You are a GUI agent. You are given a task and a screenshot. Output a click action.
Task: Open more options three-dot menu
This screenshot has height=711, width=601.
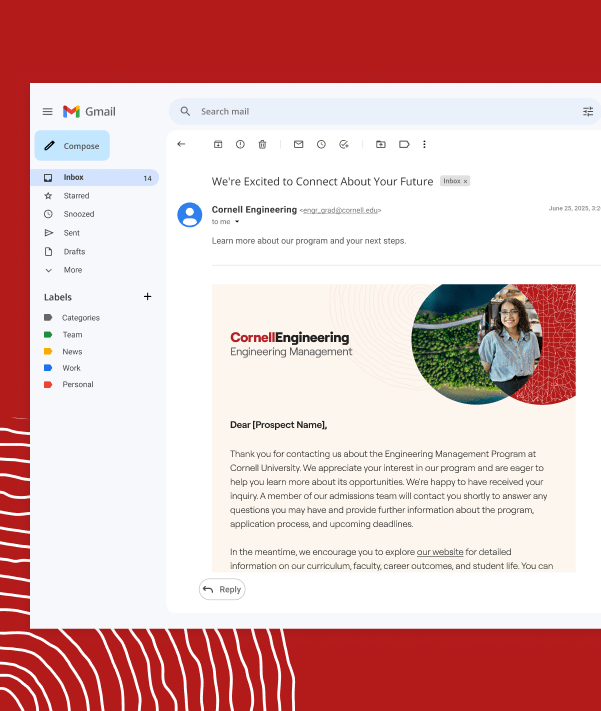425,144
